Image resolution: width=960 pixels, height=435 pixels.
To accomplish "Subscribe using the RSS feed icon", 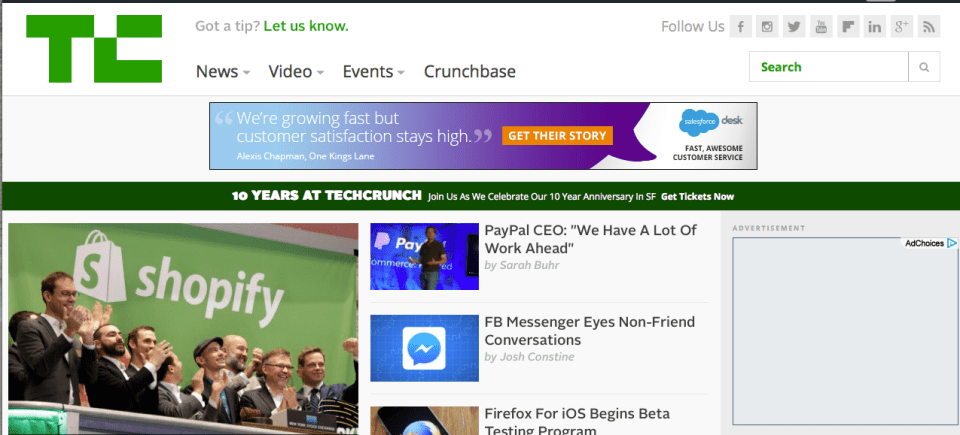I will point(929,27).
